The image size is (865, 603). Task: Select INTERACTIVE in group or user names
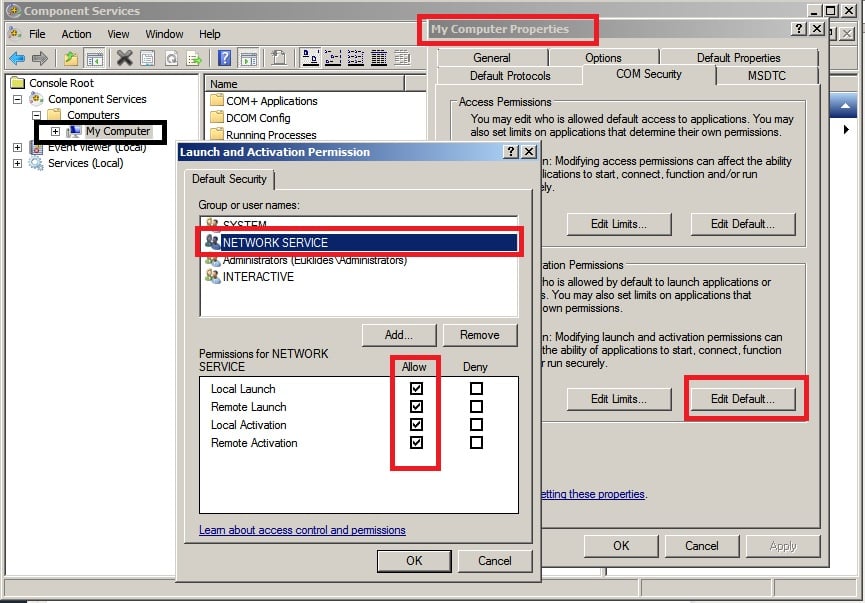359,277
